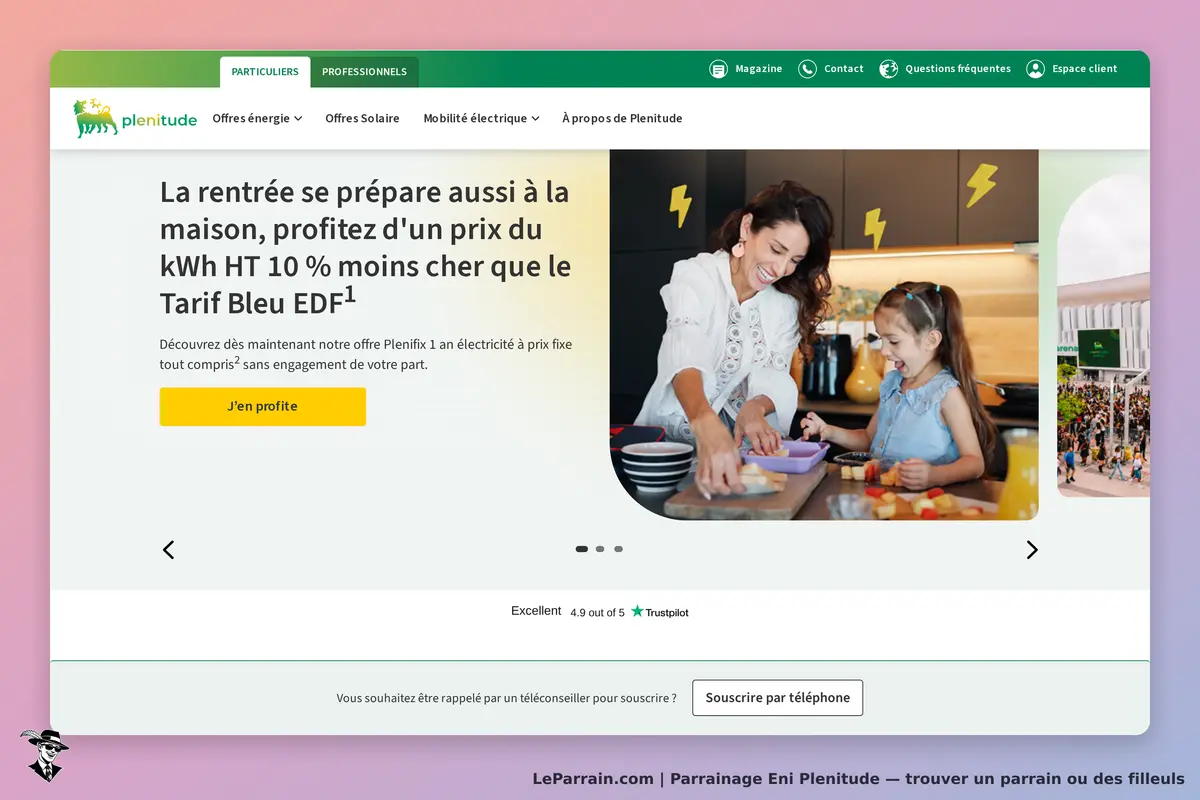Click the Questions fréquentes globe icon
Screen dimensions: 1200x800
pos(888,69)
